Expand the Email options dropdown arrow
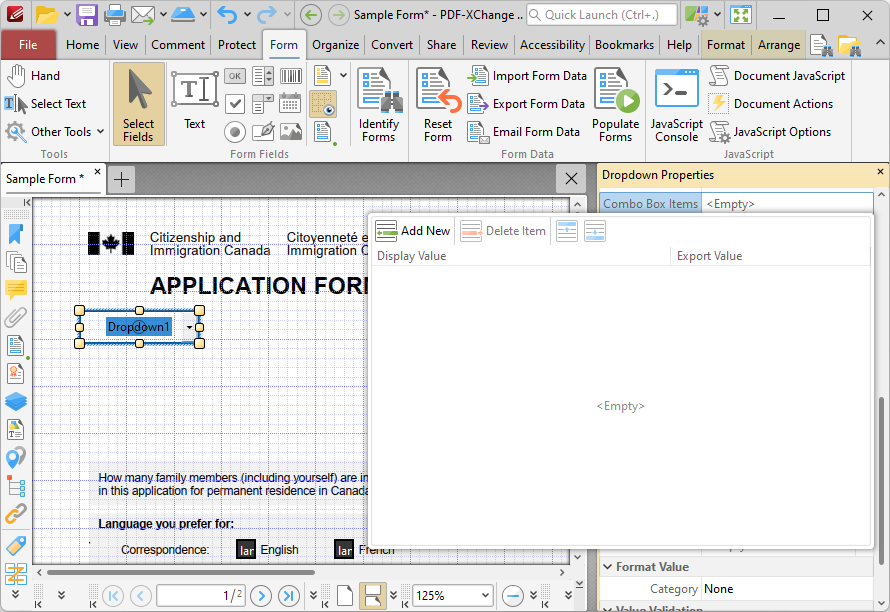 [x=163, y=15]
